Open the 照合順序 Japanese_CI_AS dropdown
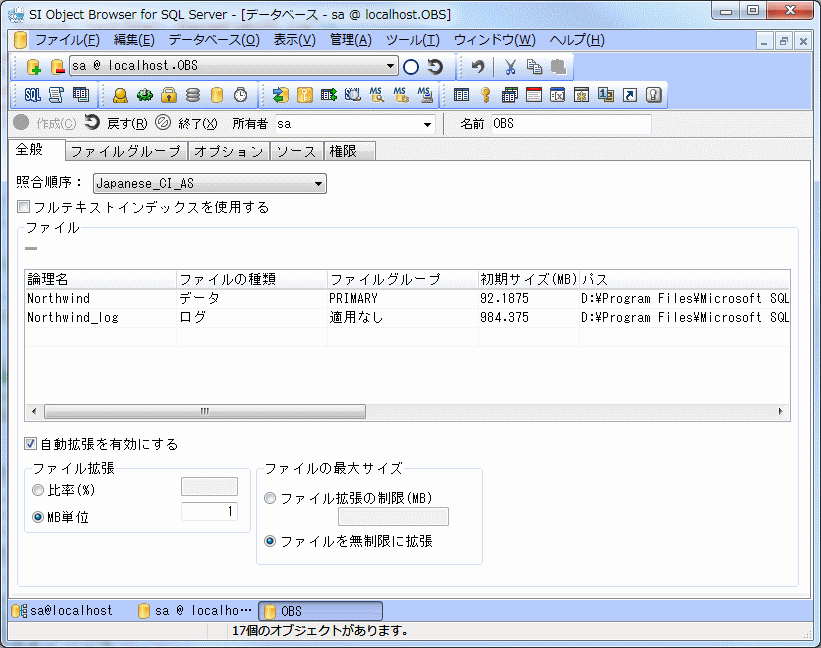 coord(318,183)
